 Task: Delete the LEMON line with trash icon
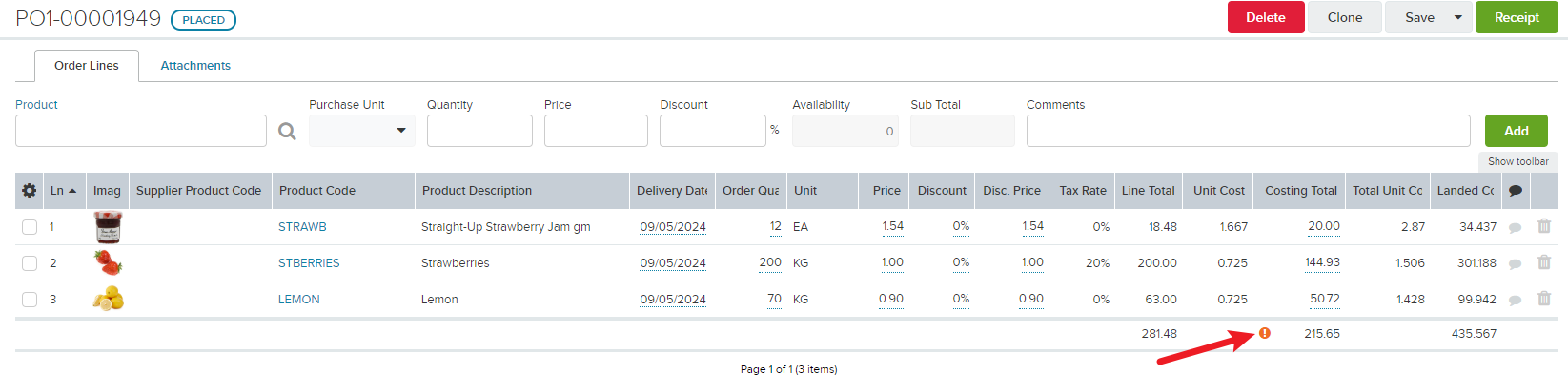click(1544, 299)
